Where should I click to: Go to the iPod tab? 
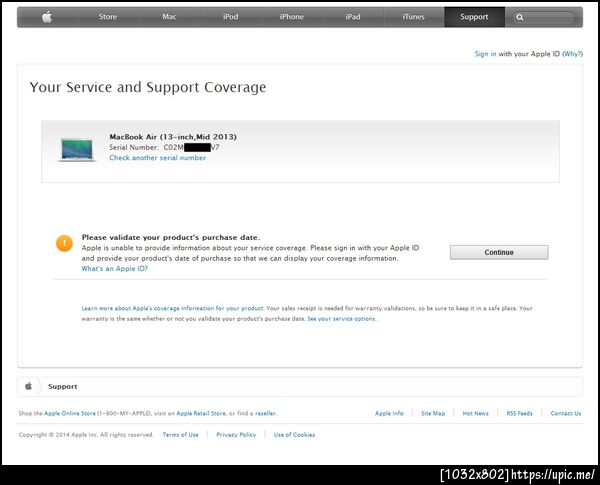pos(230,17)
